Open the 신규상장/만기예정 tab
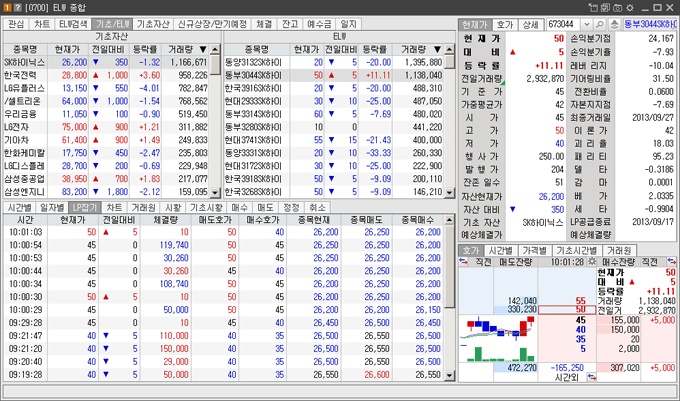Viewport: 680px width, 401px height. pos(212,24)
